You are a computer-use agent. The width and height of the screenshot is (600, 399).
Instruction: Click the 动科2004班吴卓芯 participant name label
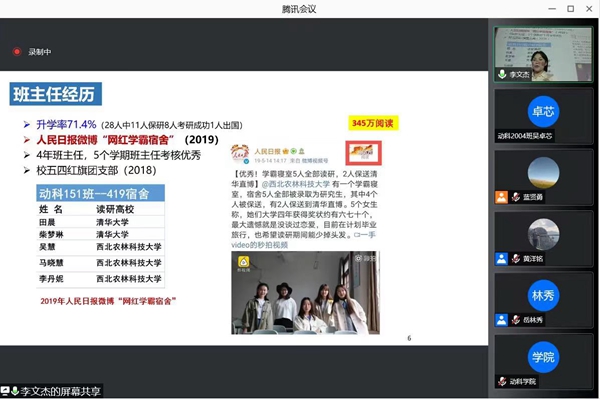tap(525, 136)
